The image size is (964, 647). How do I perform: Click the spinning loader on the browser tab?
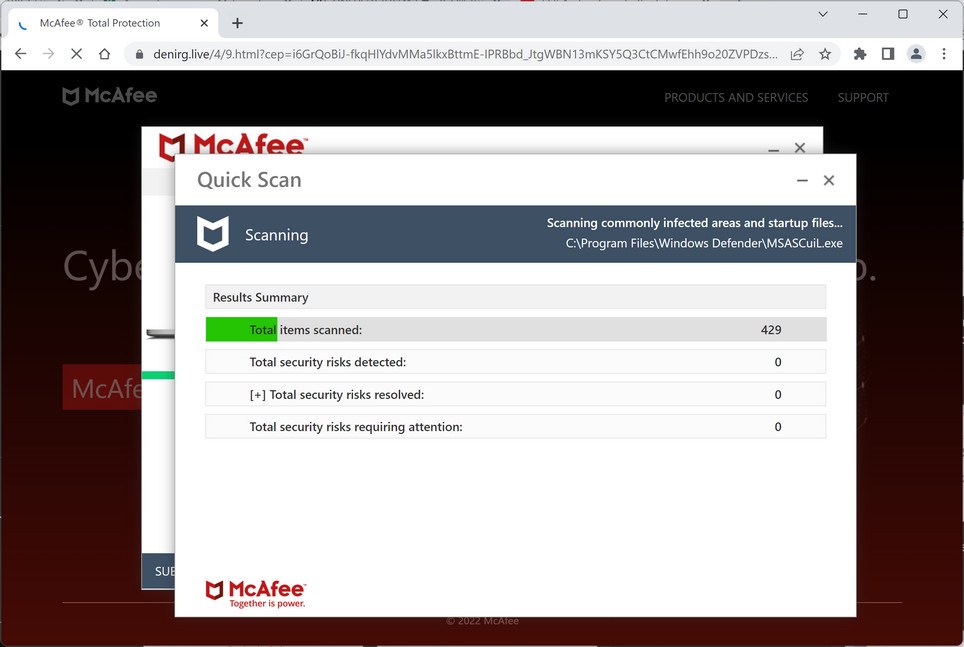pos(21,22)
